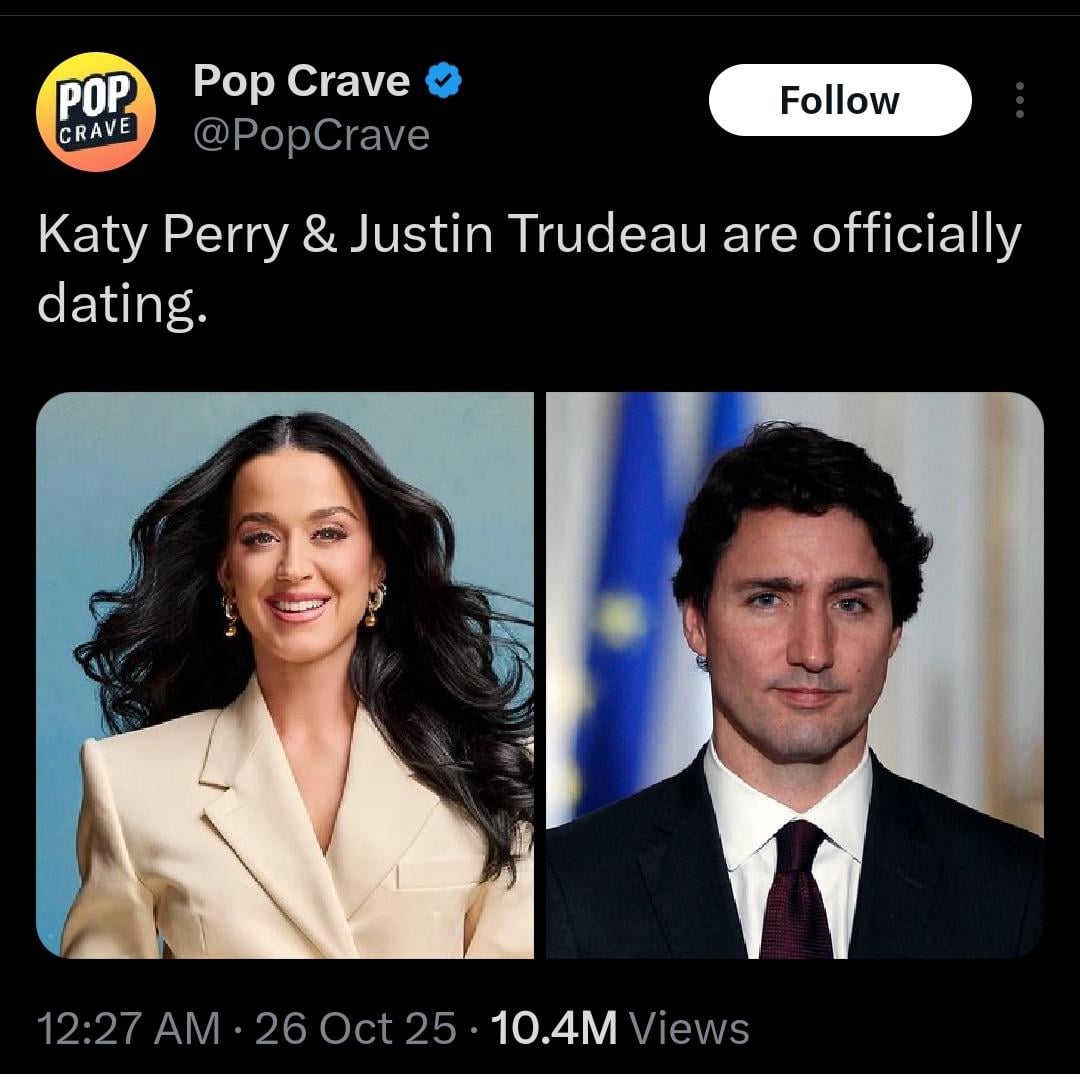Open the @PopCrave handle link

311,135
